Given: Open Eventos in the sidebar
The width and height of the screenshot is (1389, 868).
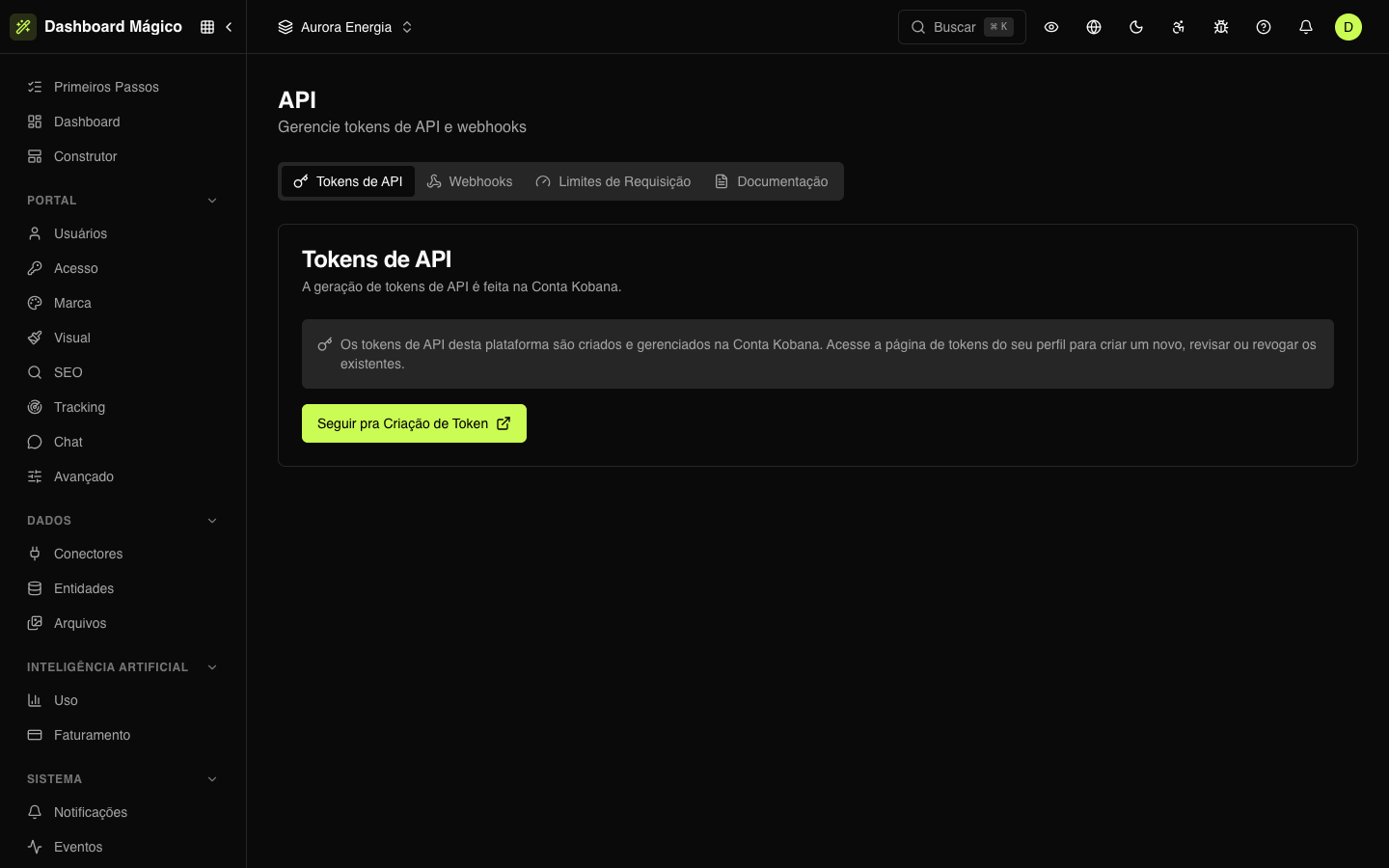Looking at the screenshot, I should [123, 847].
